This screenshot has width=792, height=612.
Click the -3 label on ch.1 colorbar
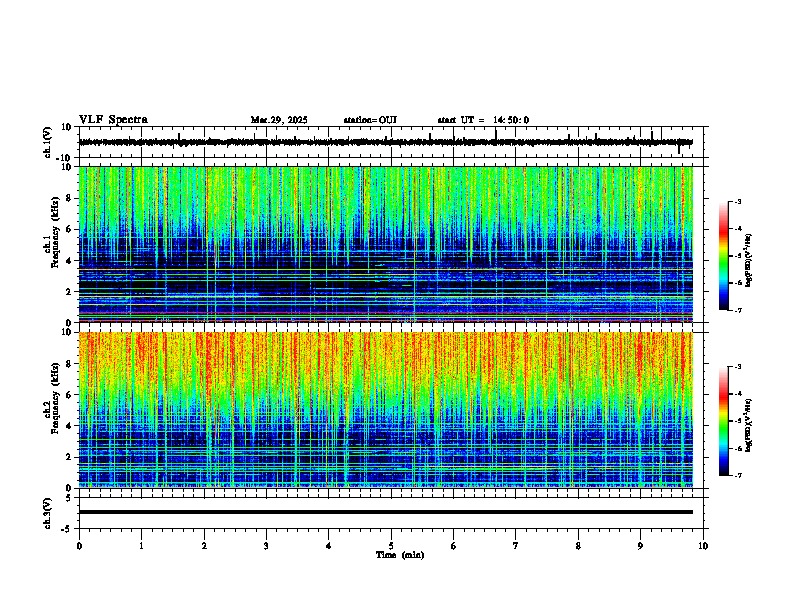point(738,201)
